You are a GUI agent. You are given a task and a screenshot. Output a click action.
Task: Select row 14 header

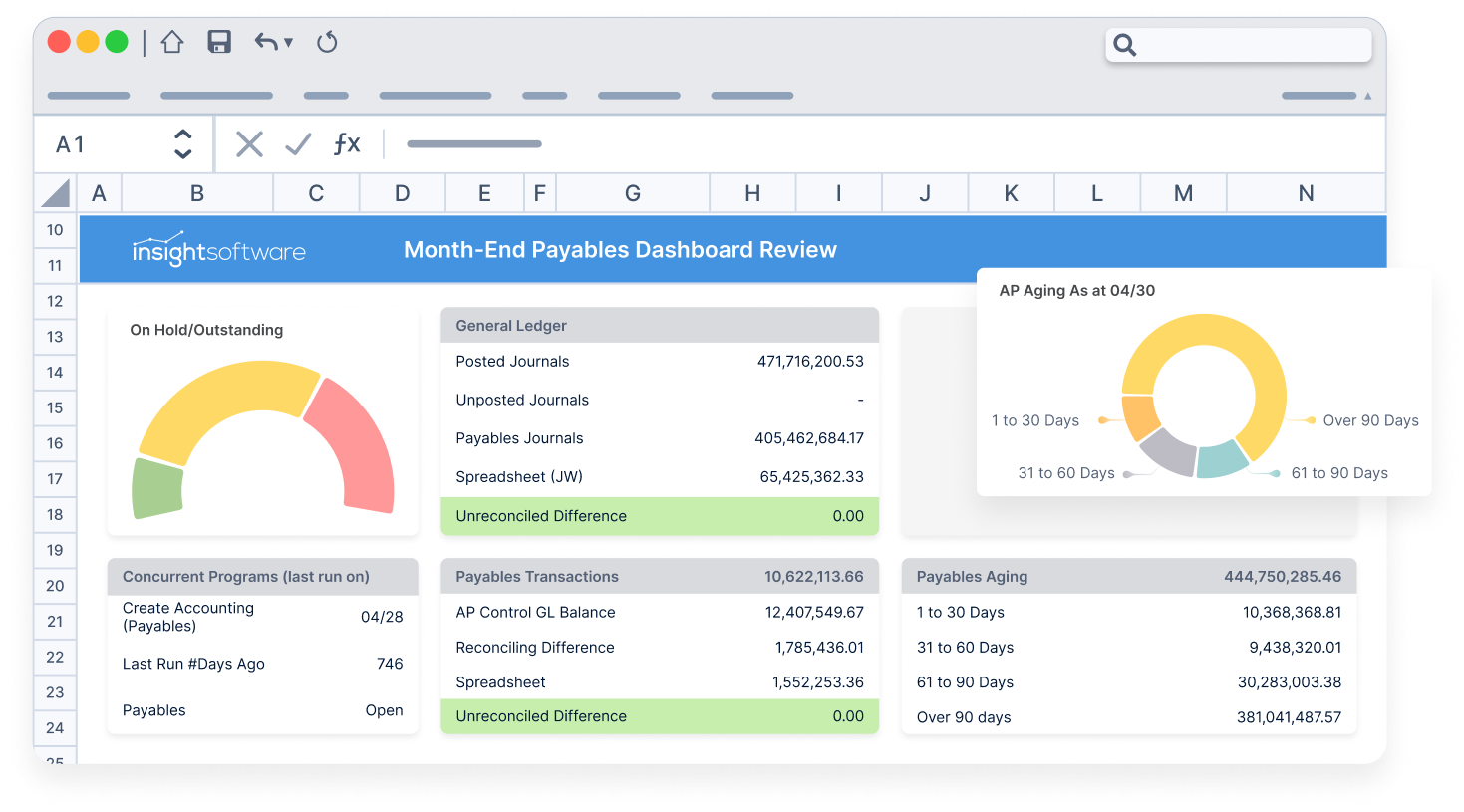point(55,373)
